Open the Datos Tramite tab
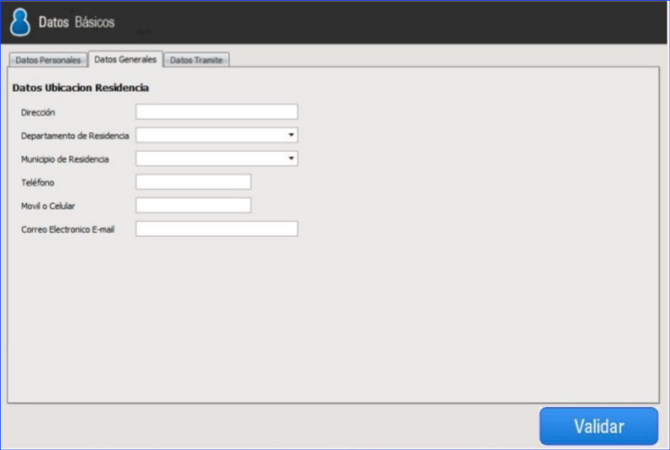The width and height of the screenshot is (670, 450). pos(196,60)
